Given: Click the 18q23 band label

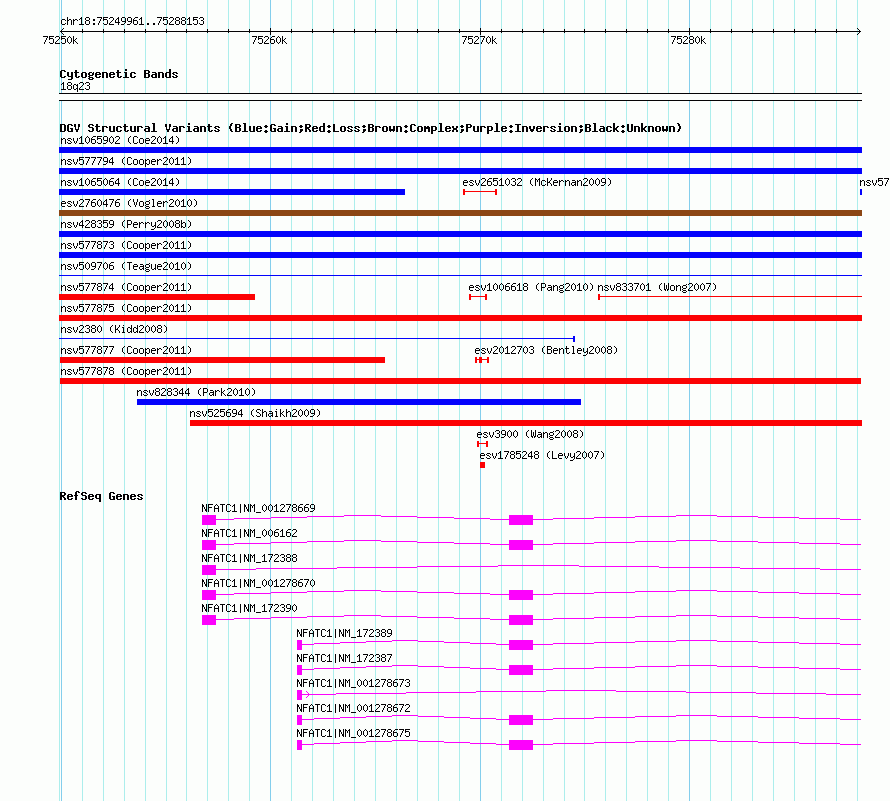Looking at the screenshot, I should [x=75, y=86].
